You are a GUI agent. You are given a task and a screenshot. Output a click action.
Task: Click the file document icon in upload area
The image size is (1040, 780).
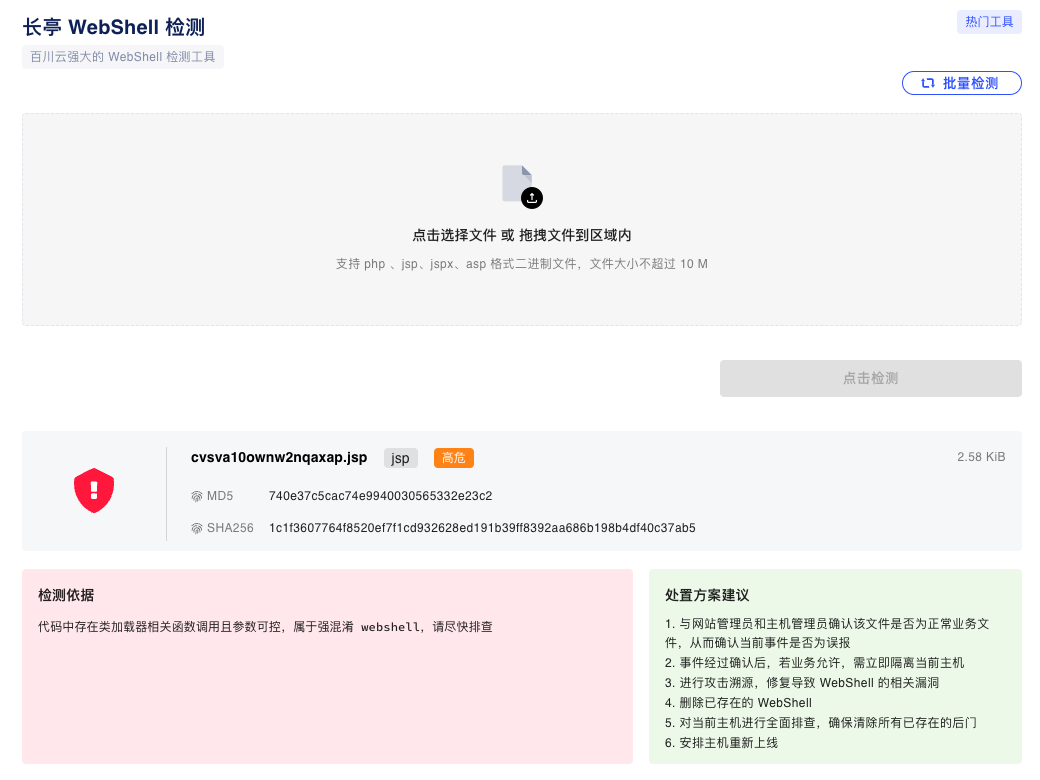tap(516, 183)
